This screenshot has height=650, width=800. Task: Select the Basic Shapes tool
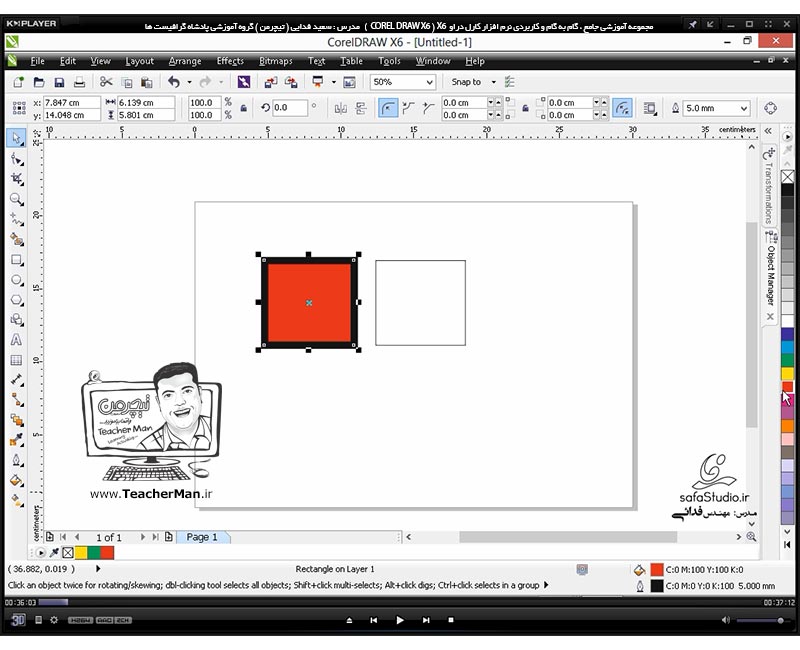coord(16,319)
